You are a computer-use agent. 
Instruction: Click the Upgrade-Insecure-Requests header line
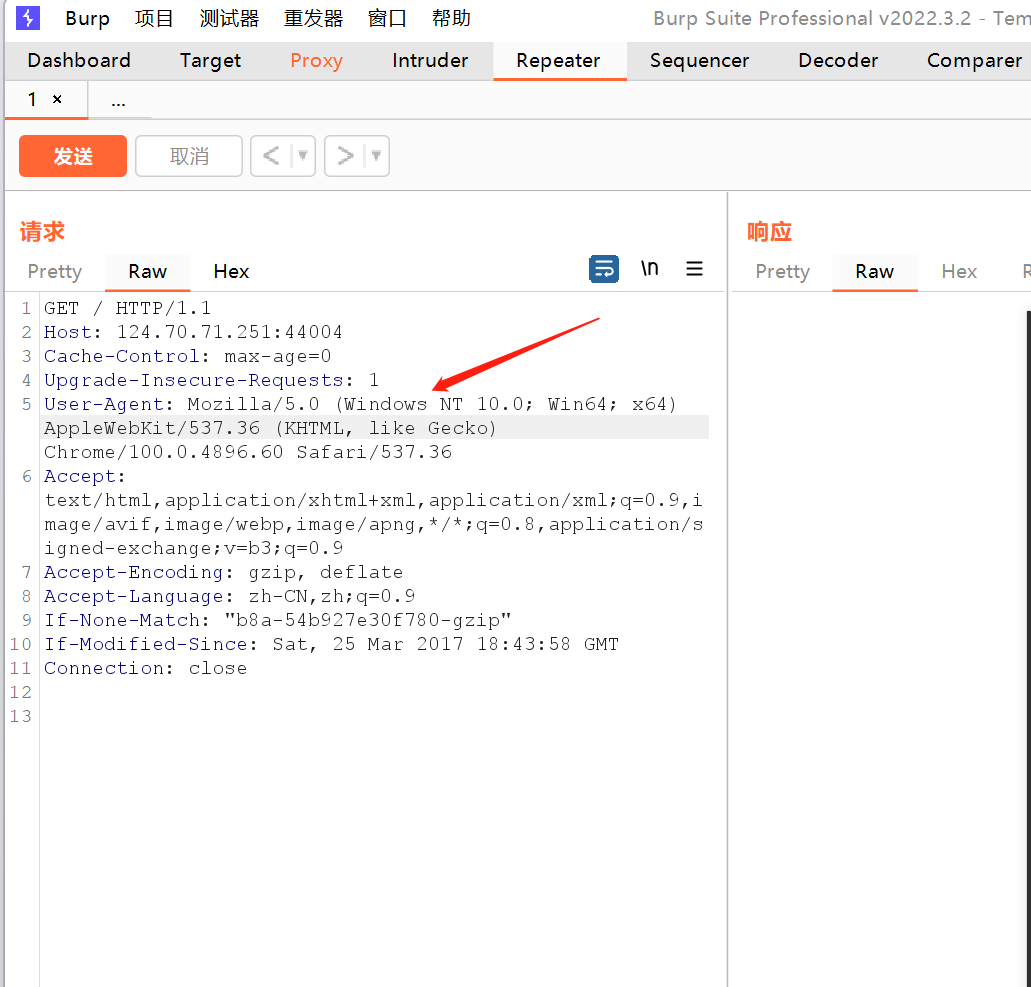coord(211,380)
